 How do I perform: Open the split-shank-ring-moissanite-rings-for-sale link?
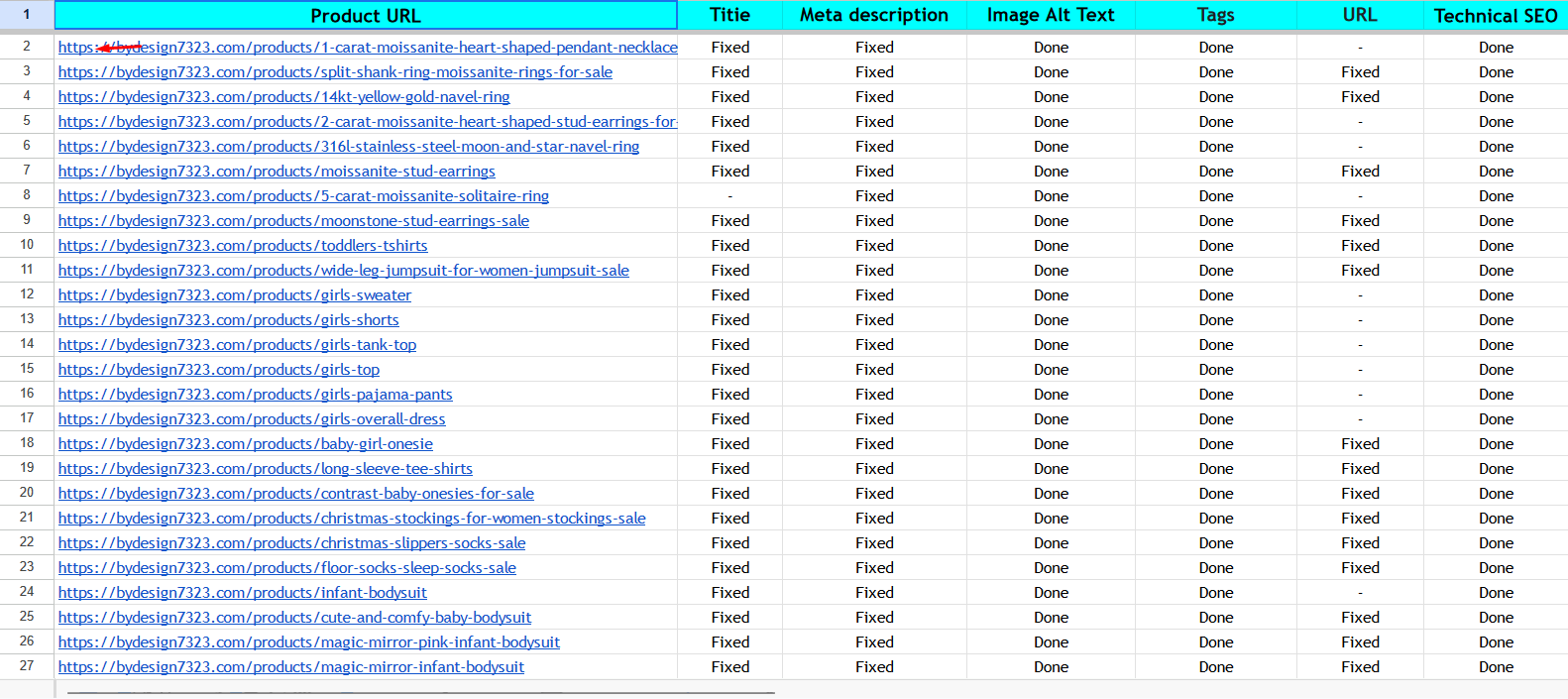coord(335,72)
